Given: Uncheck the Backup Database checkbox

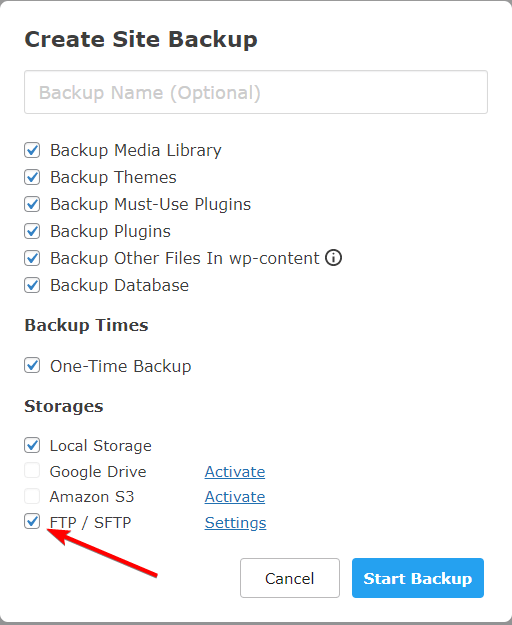Looking at the screenshot, I should coord(32,285).
